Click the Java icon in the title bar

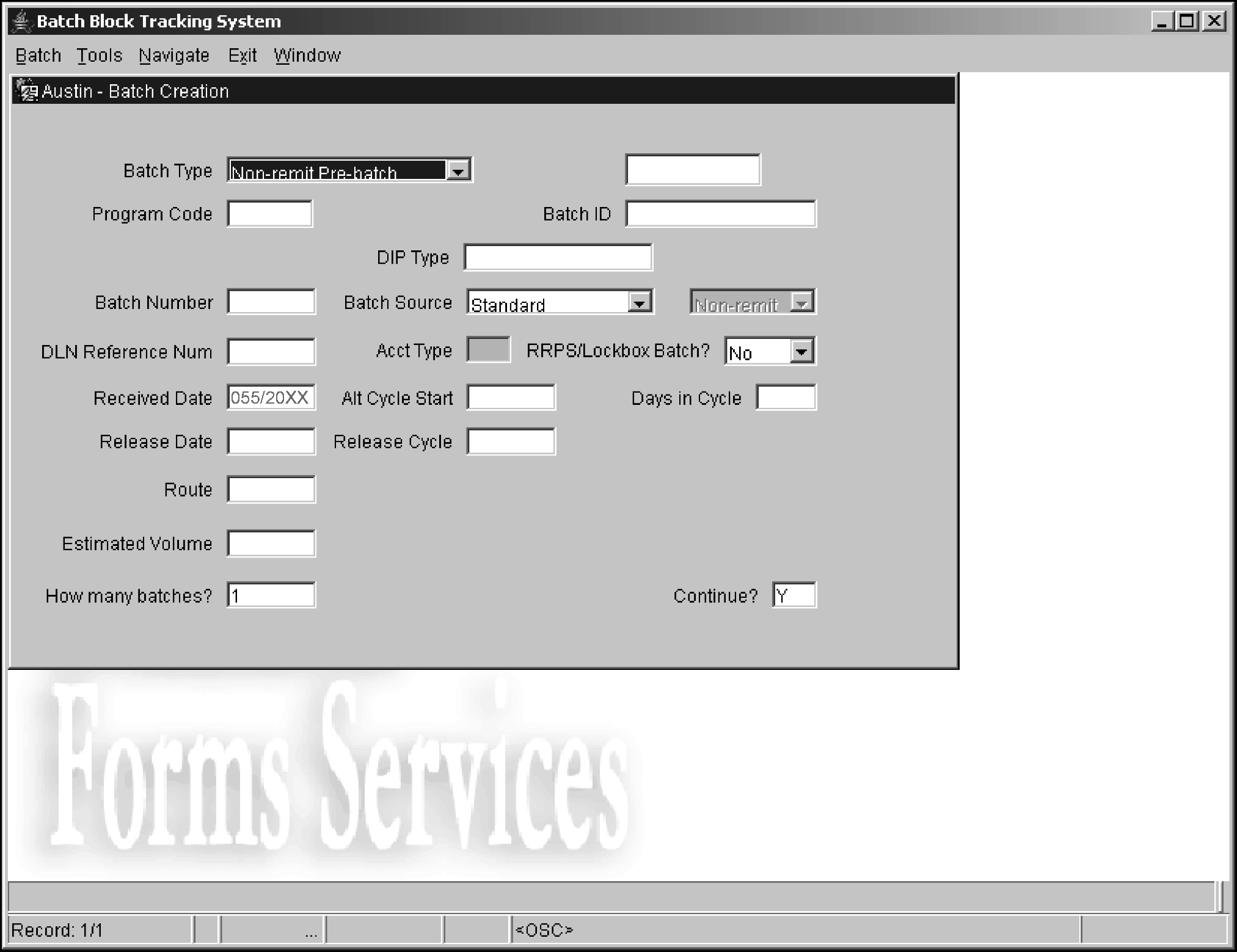[22, 21]
